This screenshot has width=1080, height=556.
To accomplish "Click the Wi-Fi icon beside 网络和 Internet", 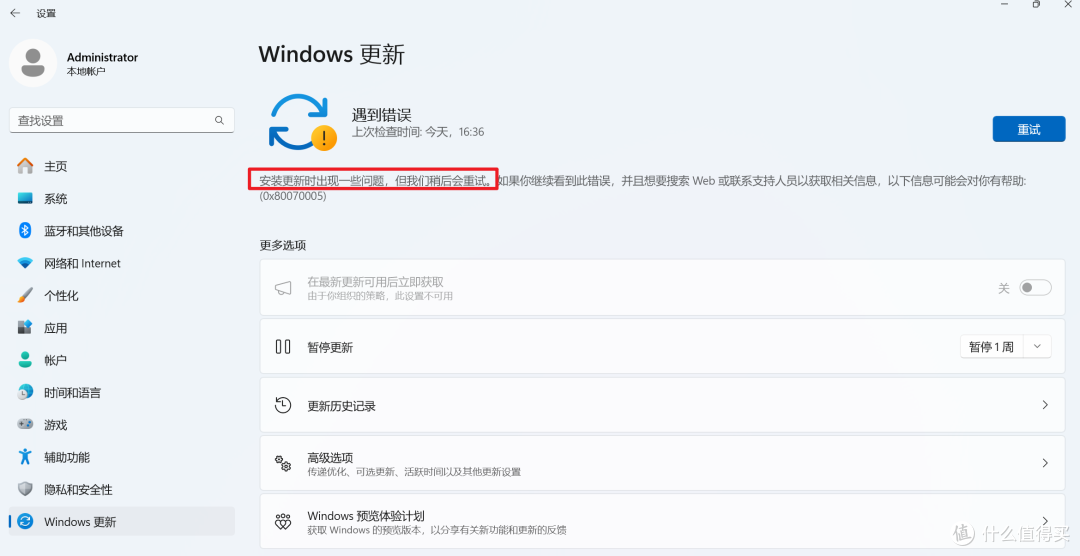I will tap(25, 263).
